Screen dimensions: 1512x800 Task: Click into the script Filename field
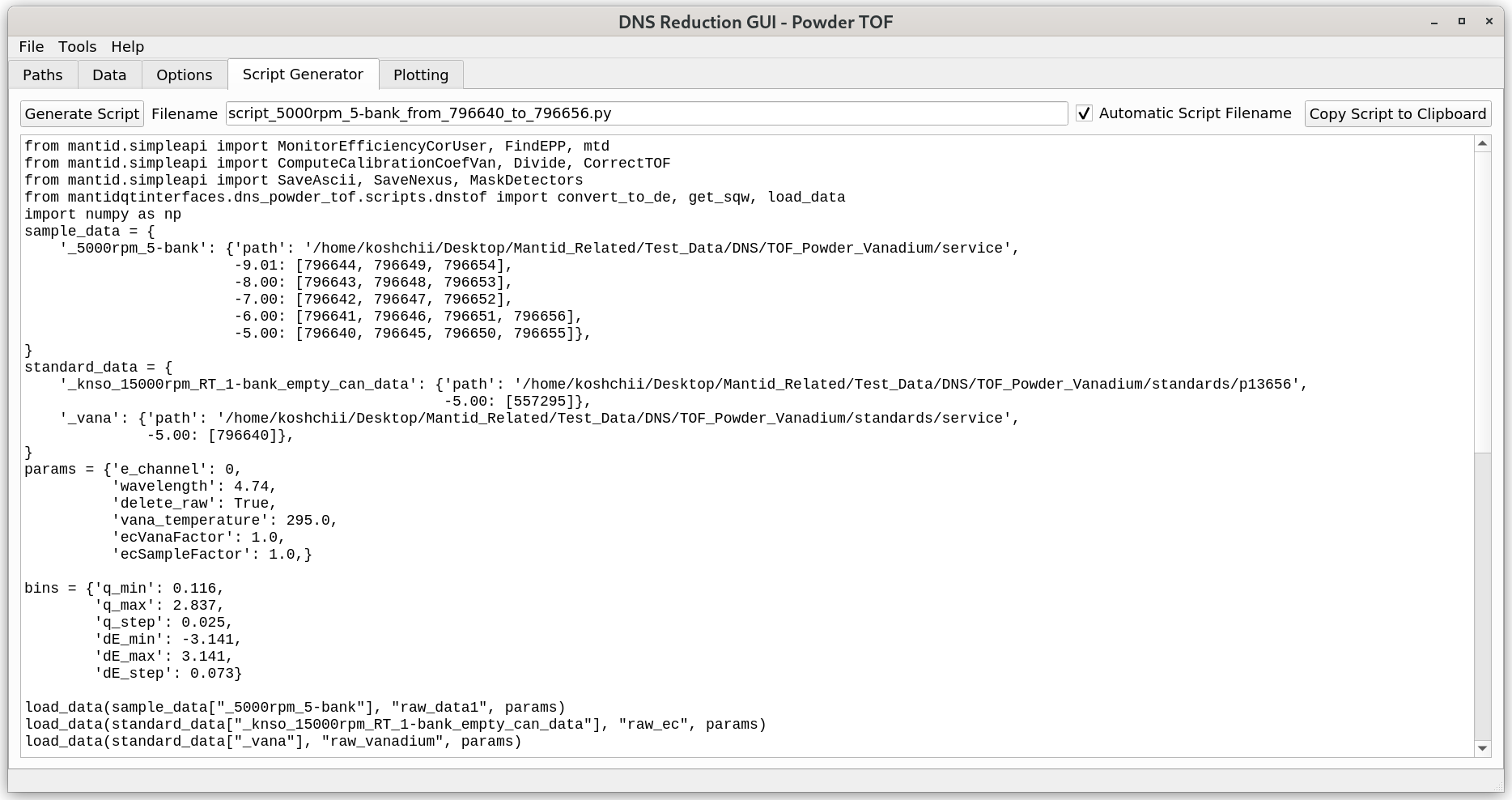646,113
